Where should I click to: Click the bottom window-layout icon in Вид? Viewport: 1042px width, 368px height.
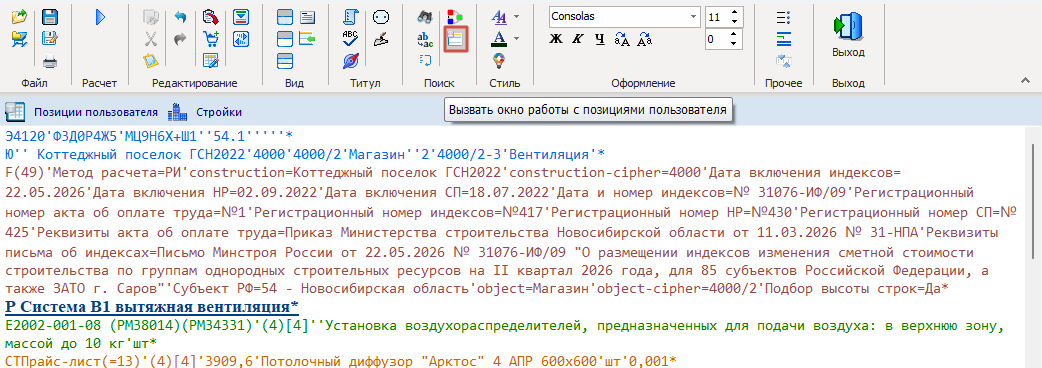(x=285, y=61)
